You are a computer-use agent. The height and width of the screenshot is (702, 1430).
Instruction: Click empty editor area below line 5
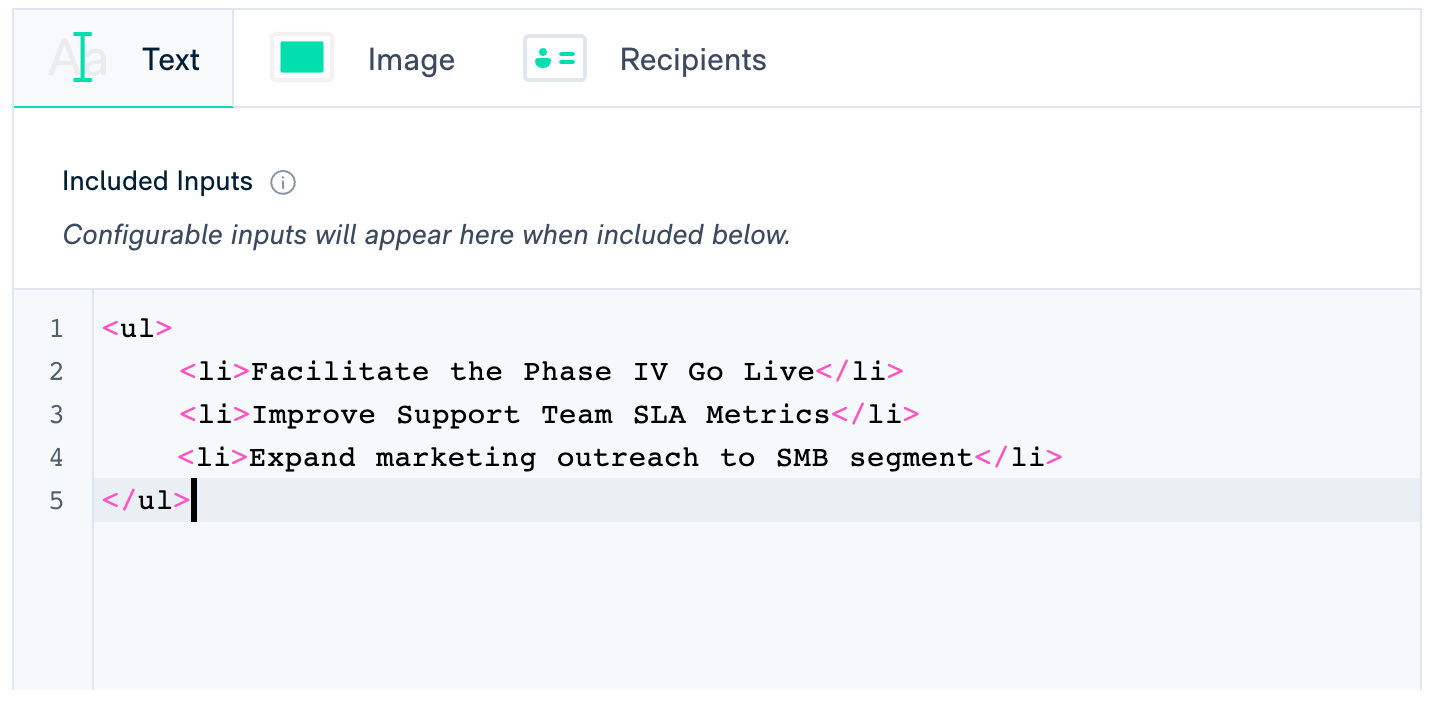tap(700, 610)
